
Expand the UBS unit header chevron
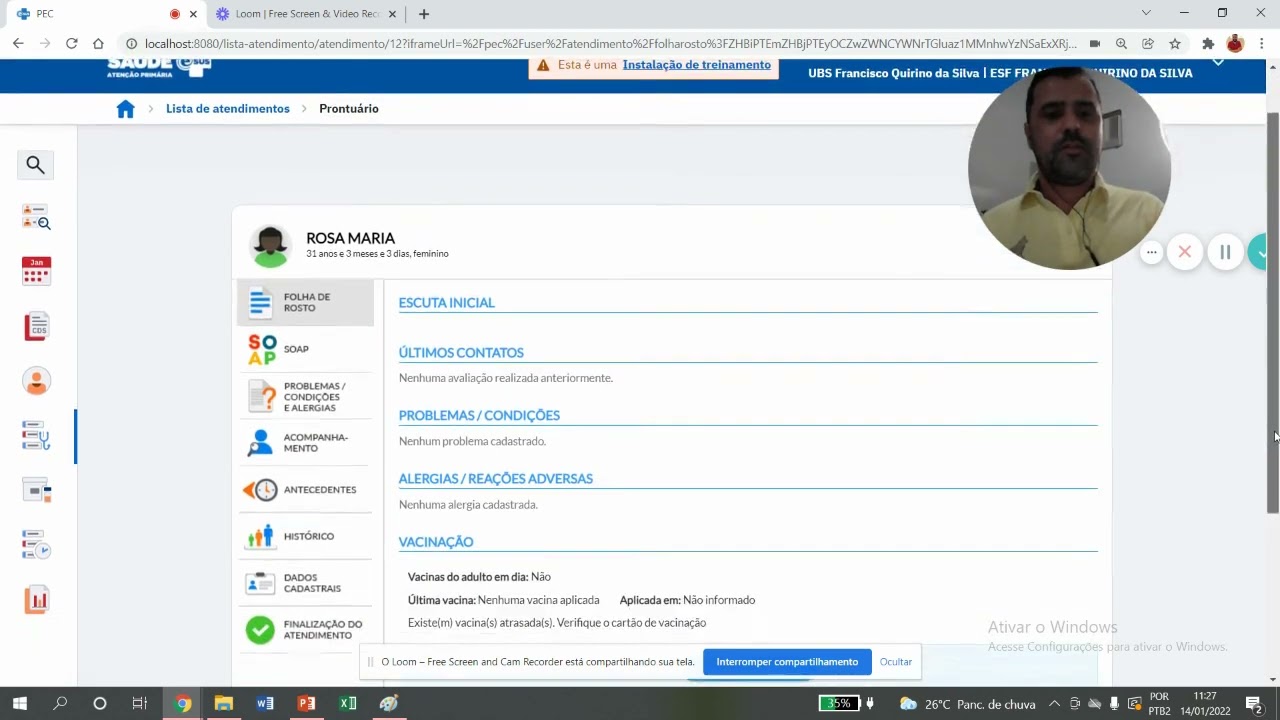(x=1218, y=63)
